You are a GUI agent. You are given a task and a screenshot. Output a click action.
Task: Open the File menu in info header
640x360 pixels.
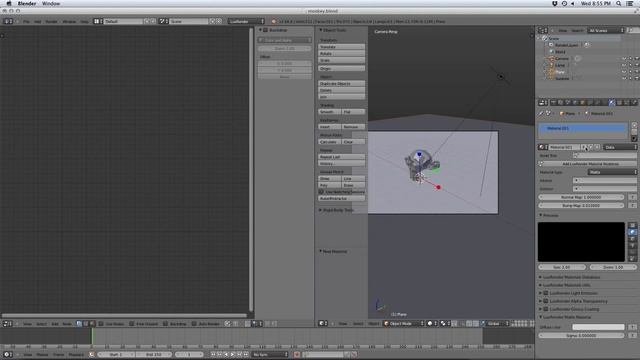coord(26,21)
